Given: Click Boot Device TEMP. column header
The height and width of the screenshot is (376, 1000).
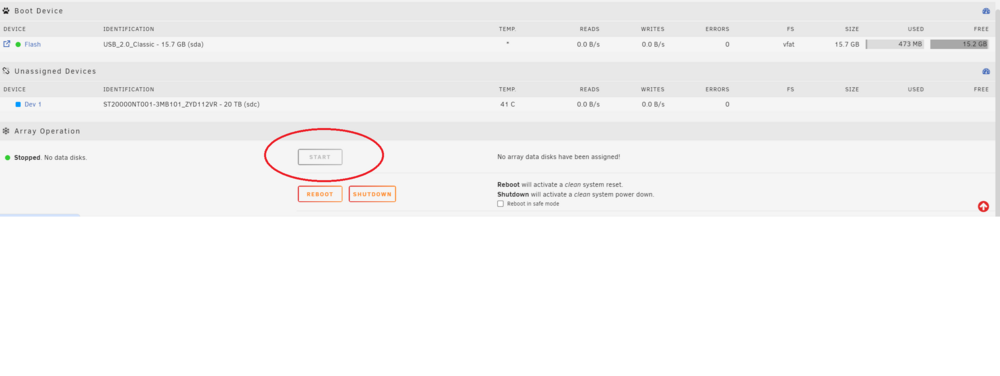Looking at the screenshot, I should (x=508, y=29).
